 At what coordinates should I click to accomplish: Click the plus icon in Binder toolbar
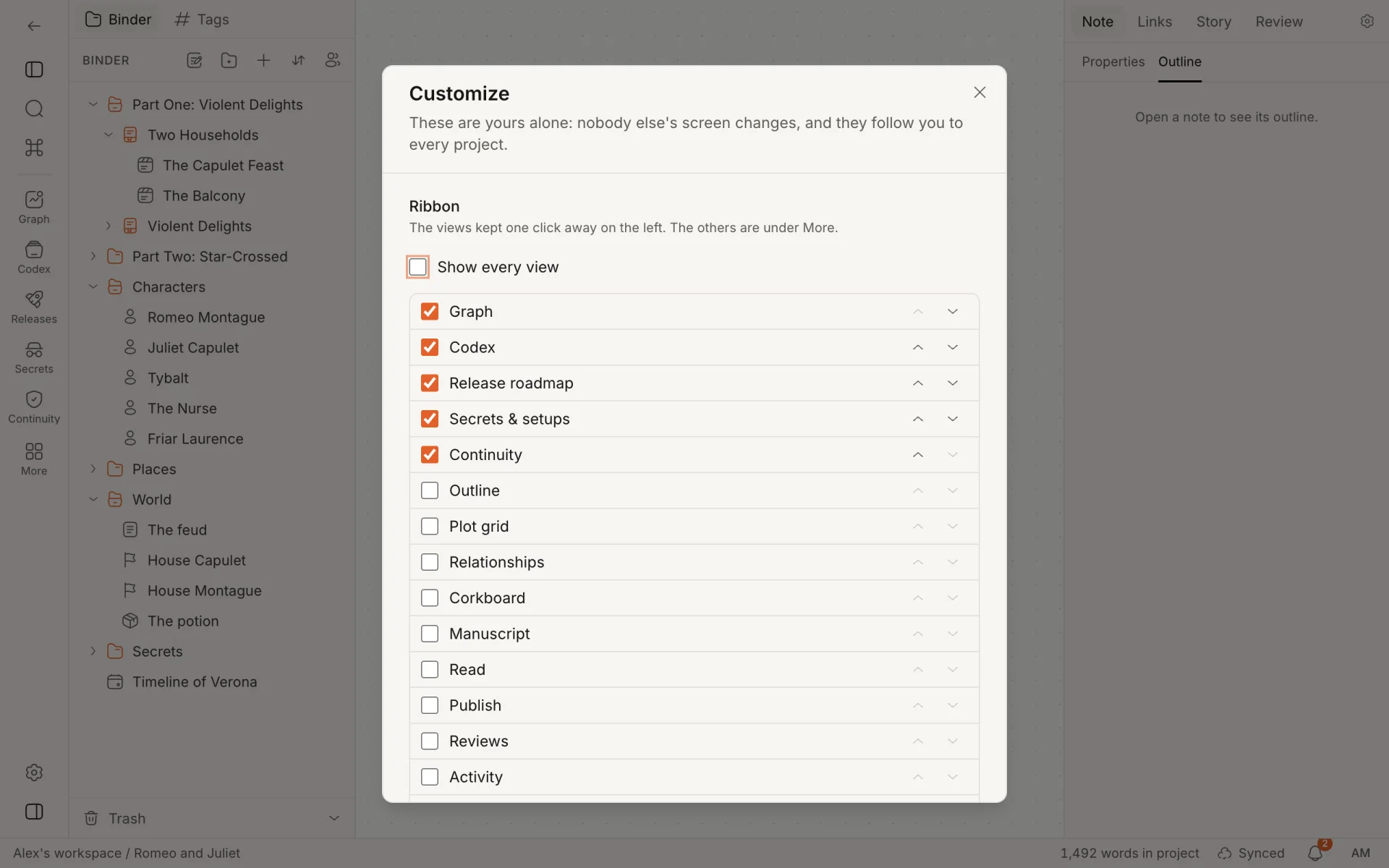click(x=263, y=61)
